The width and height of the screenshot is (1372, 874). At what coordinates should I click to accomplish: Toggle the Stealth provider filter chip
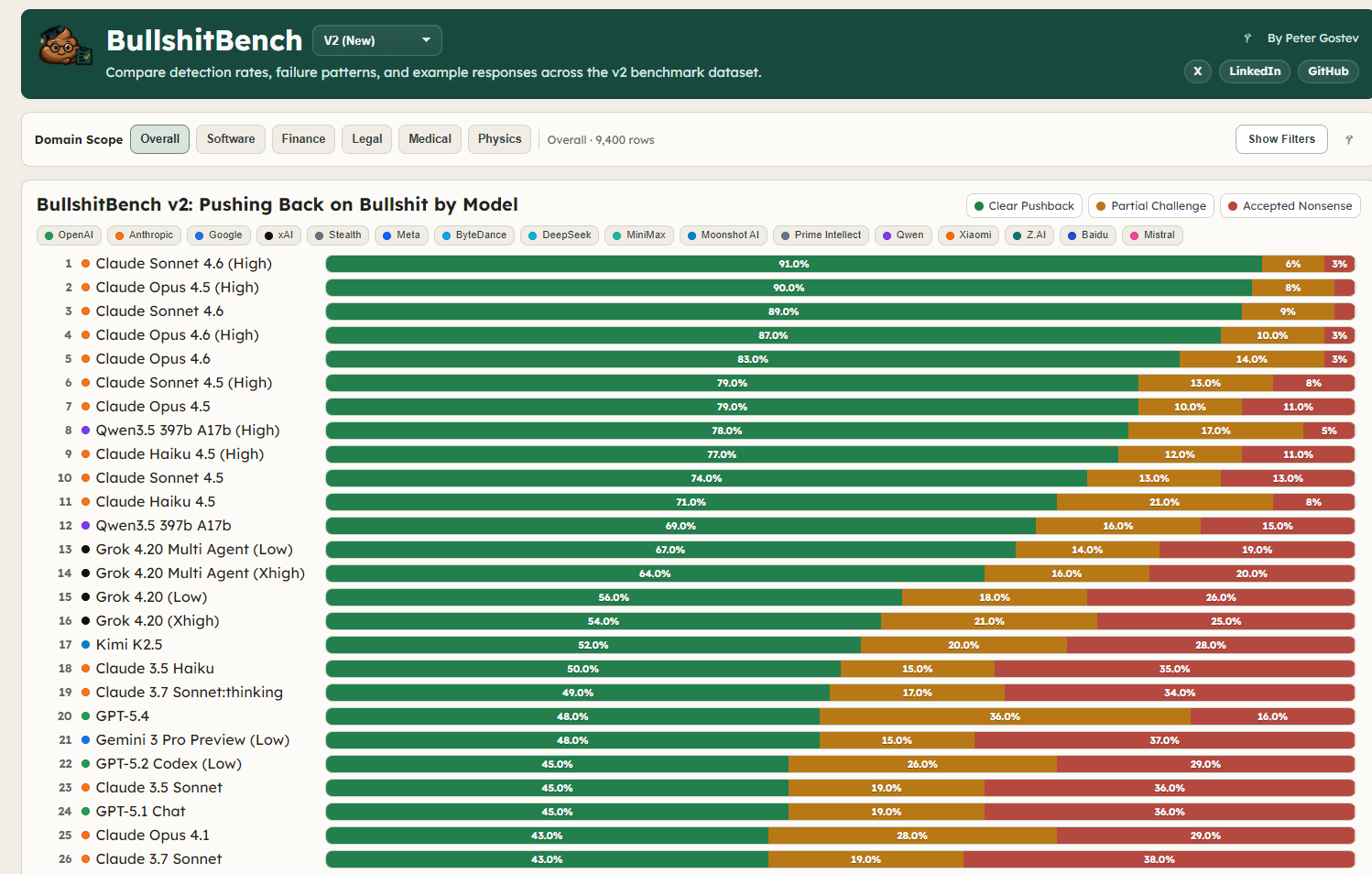click(x=338, y=235)
